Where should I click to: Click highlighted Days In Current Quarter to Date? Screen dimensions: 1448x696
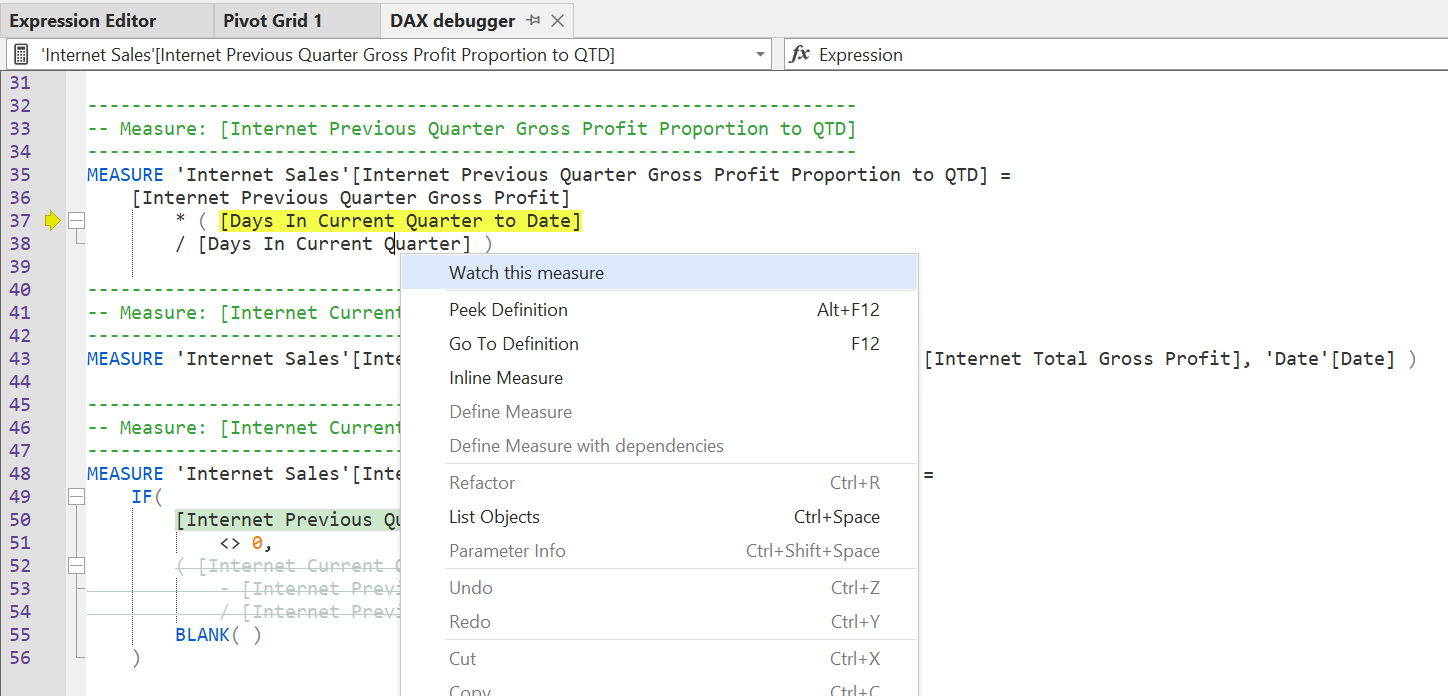coord(400,221)
